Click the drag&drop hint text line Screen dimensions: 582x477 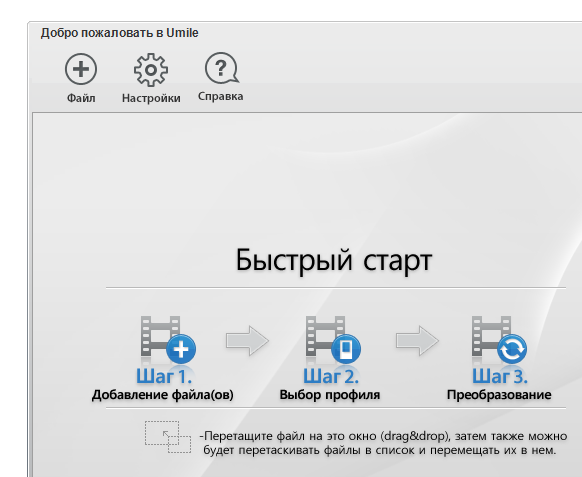click(x=383, y=436)
